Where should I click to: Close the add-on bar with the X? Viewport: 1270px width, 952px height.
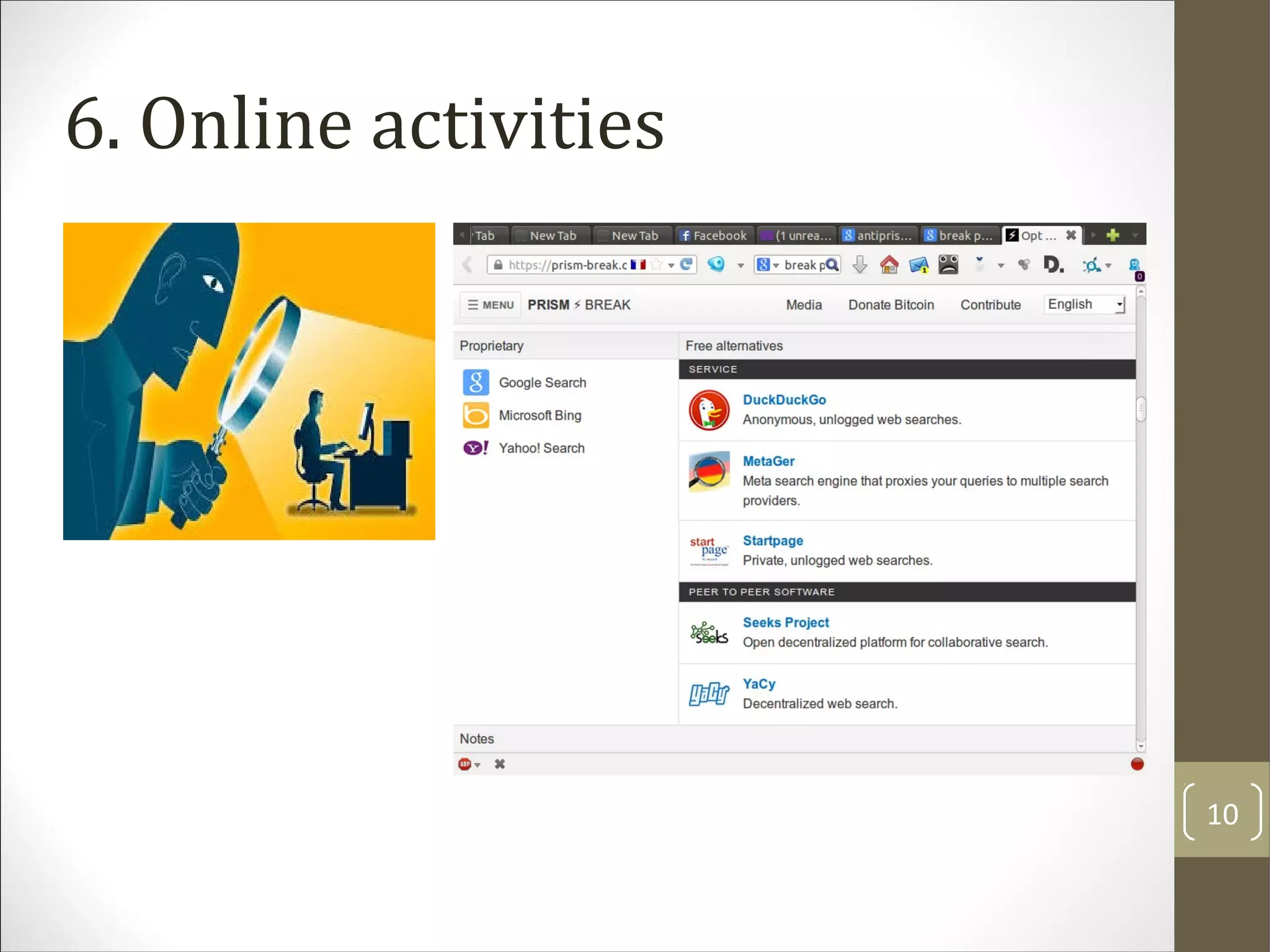point(500,764)
